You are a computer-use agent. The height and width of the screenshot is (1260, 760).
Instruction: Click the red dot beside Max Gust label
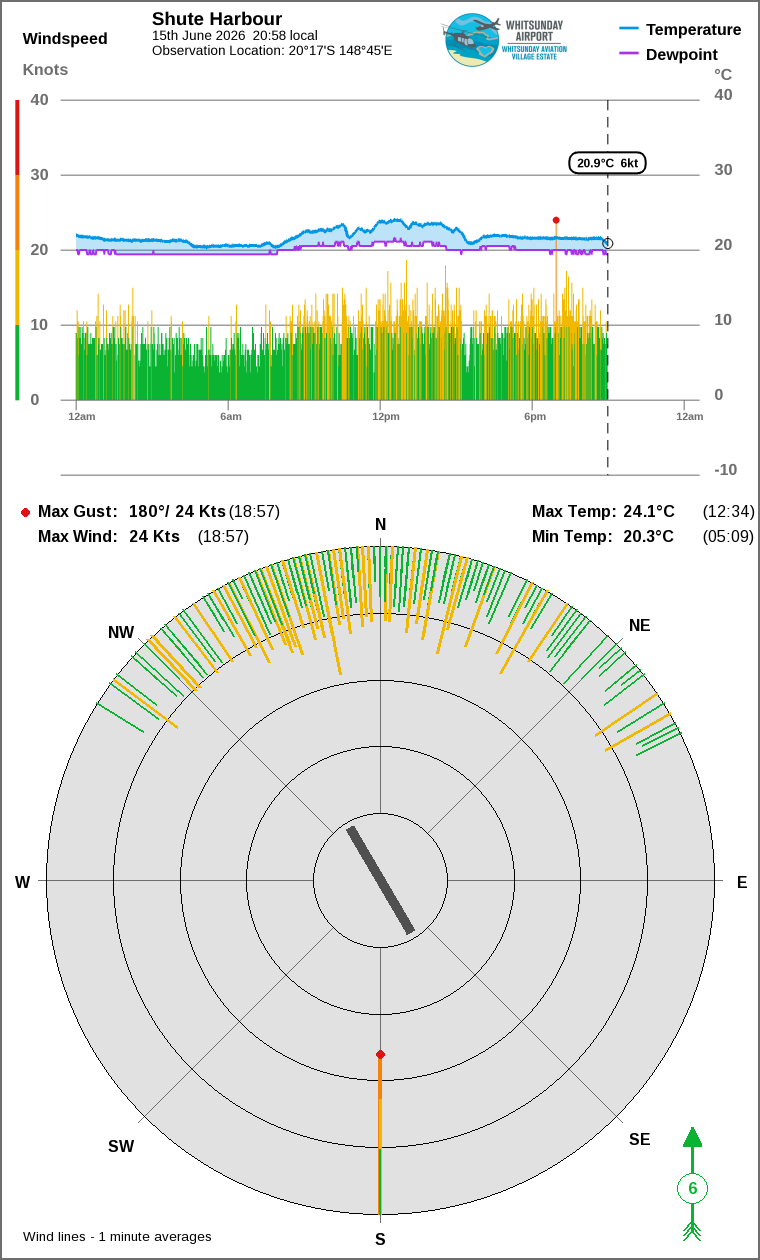click(25, 512)
